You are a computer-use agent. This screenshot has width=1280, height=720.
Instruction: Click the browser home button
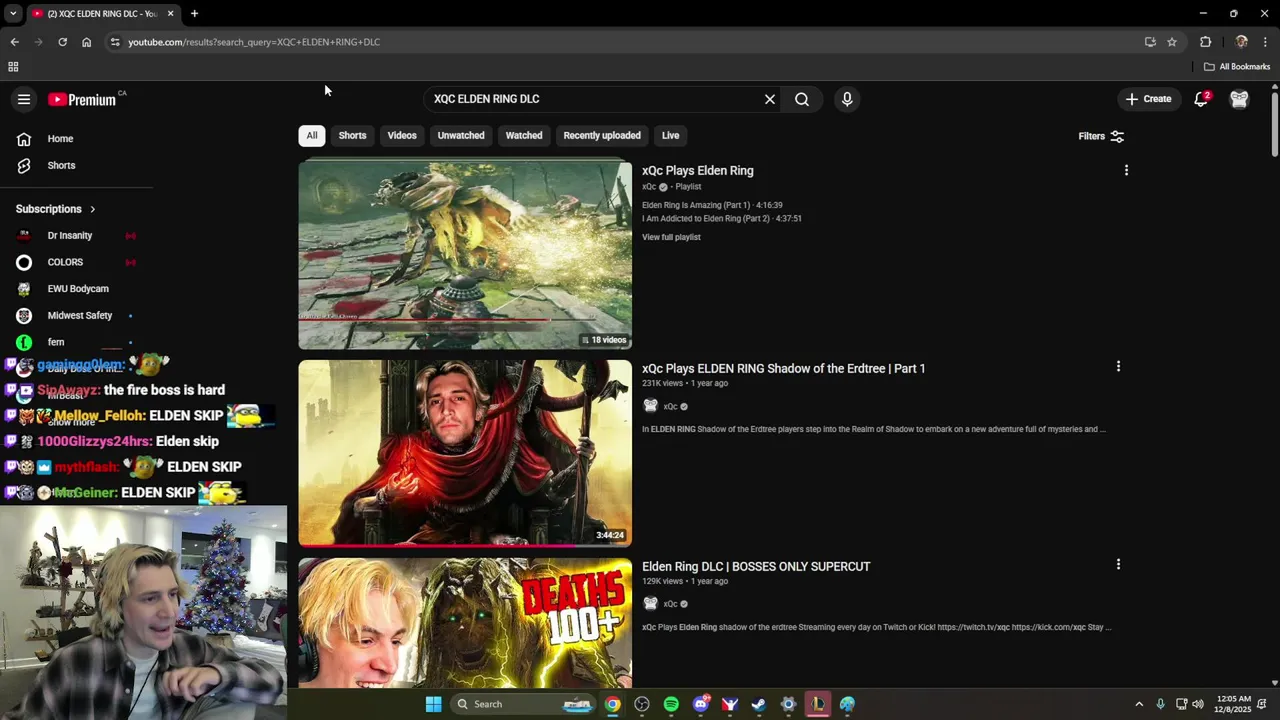pos(87,42)
